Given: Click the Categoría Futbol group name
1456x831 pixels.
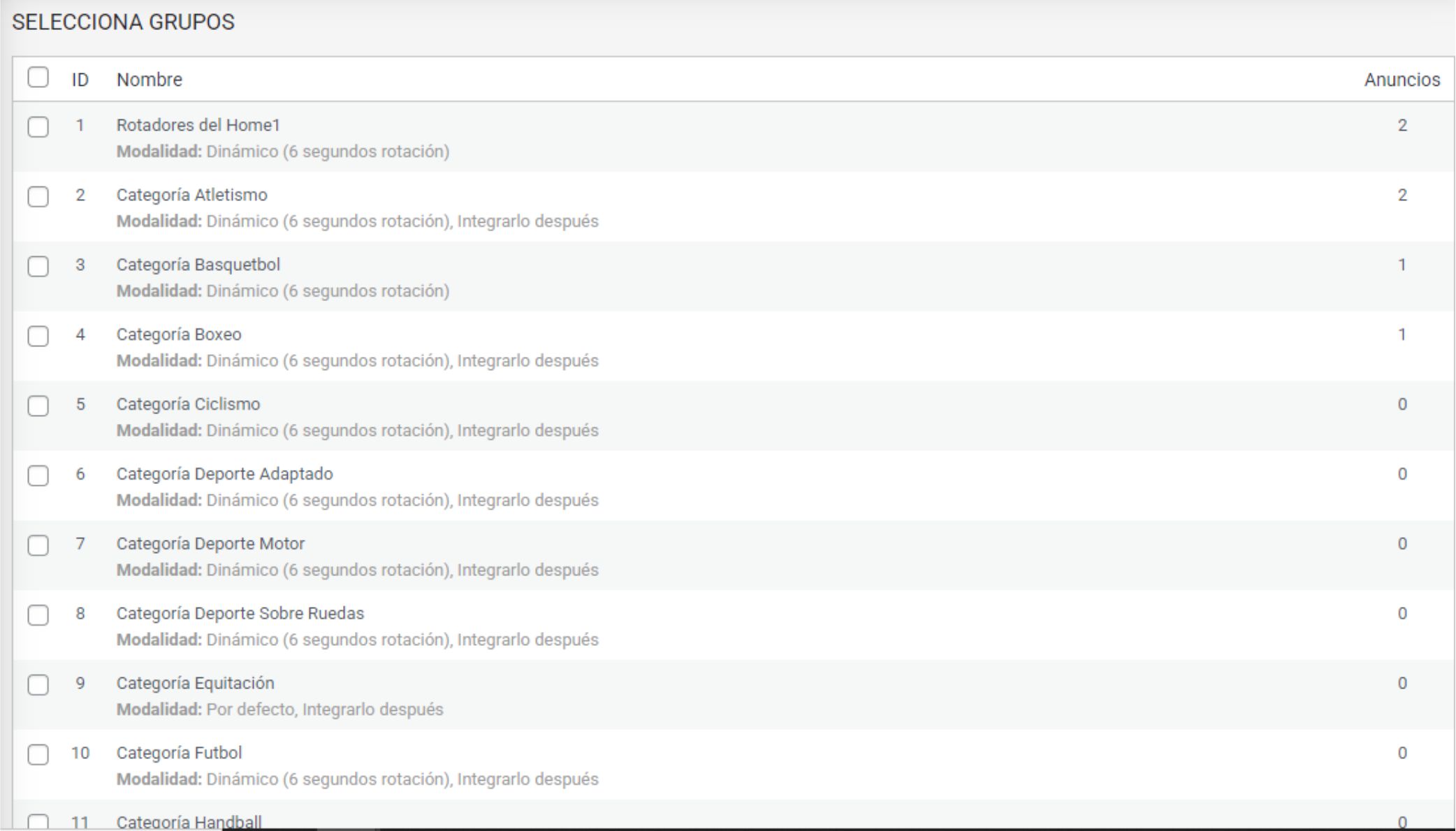Looking at the screenshot, I should pyautogui.click(x=180, y=753).
